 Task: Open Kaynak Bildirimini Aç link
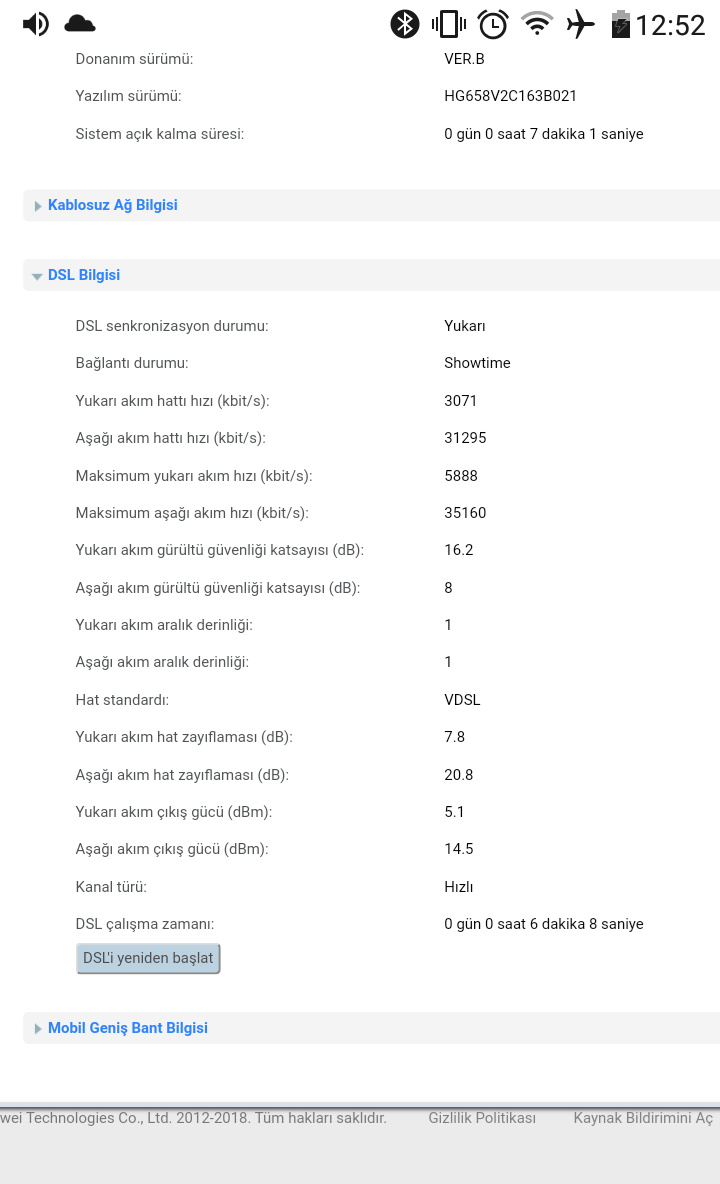(643, 1118)
